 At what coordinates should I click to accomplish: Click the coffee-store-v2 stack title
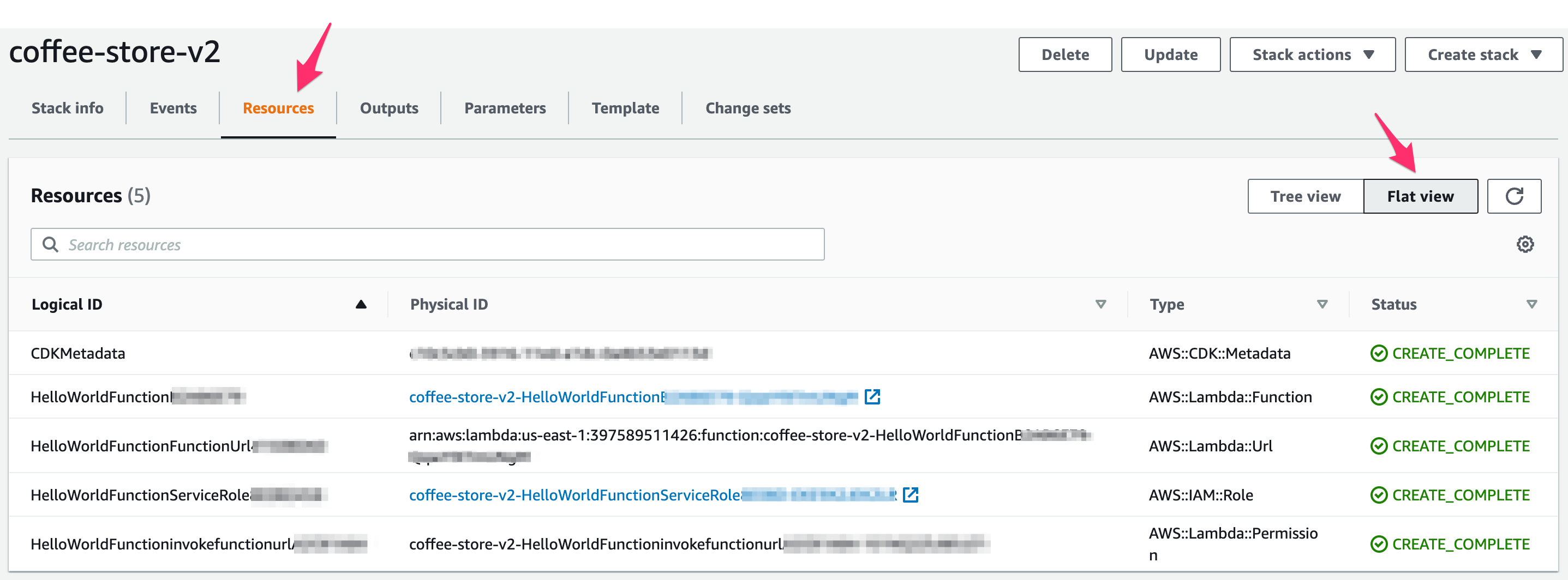point(115,52)
